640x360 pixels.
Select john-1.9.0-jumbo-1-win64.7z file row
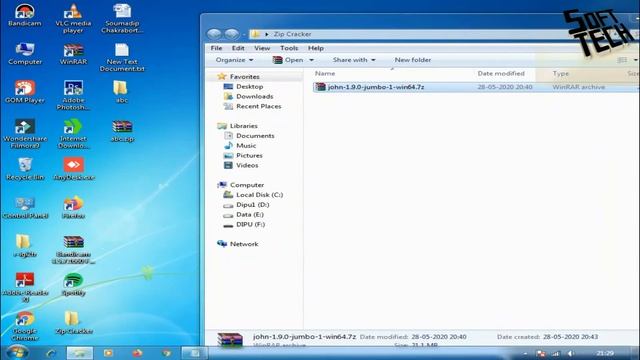click(476, 87)
